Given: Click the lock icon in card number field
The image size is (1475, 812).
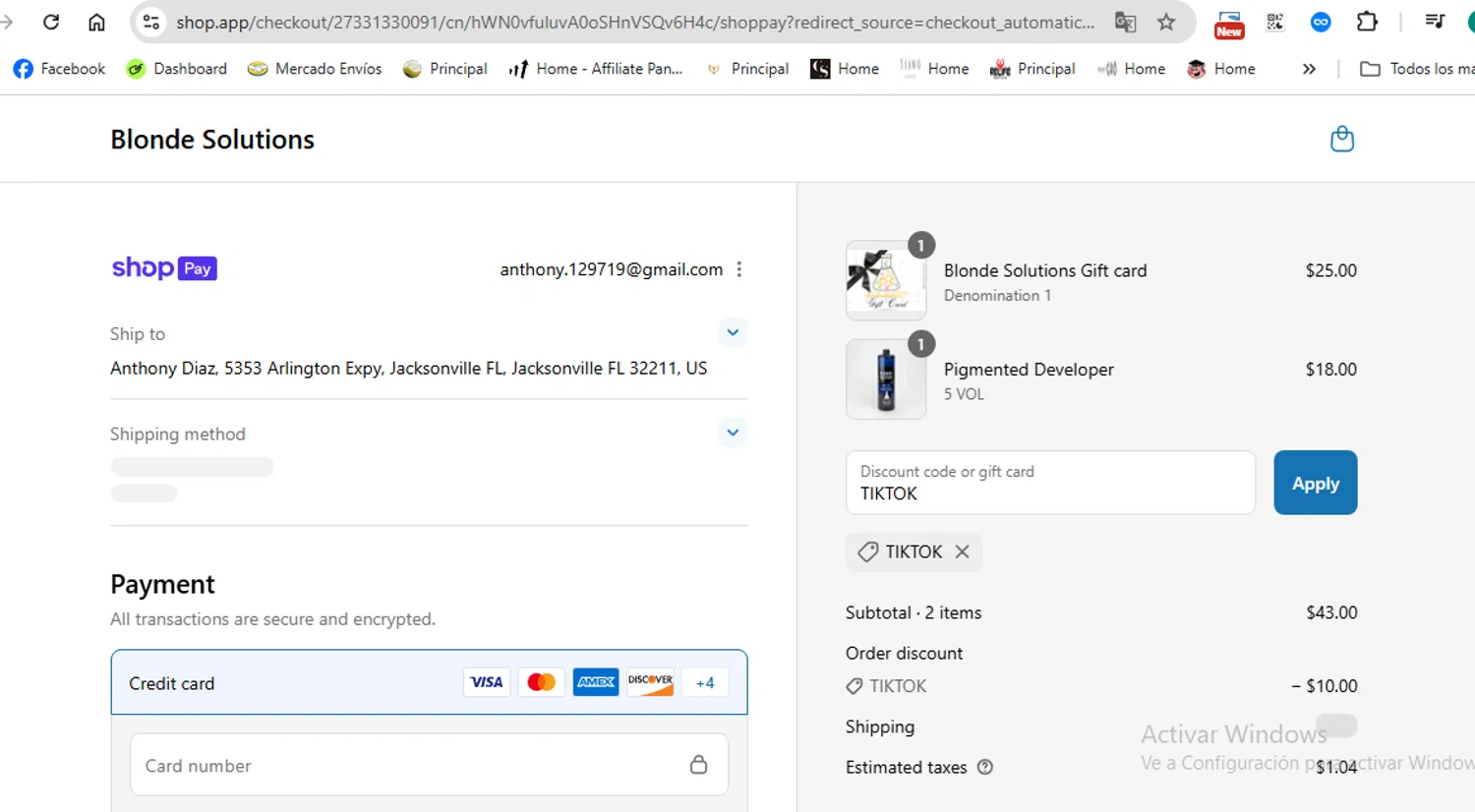Looking at the screenshot, I should tap(698, 765).
